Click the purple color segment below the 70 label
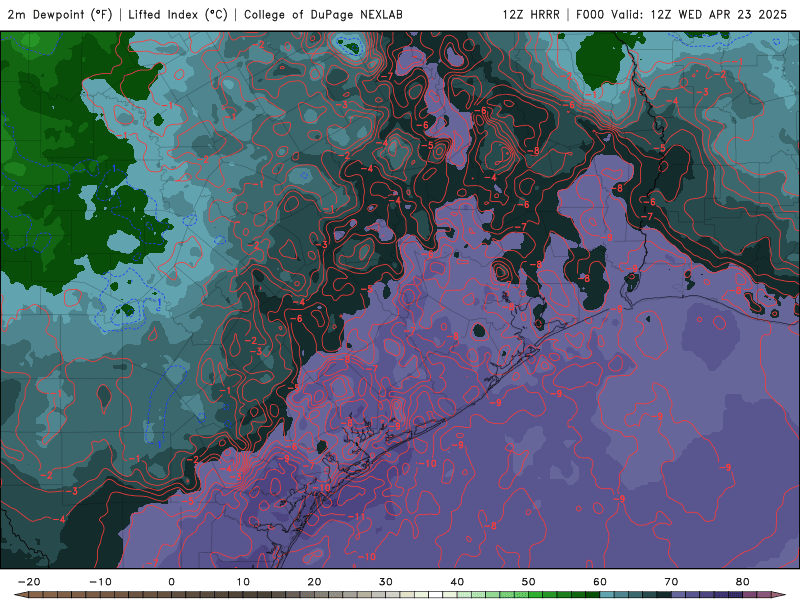This screenshot has height=600, width=800. tap(679, 595)
